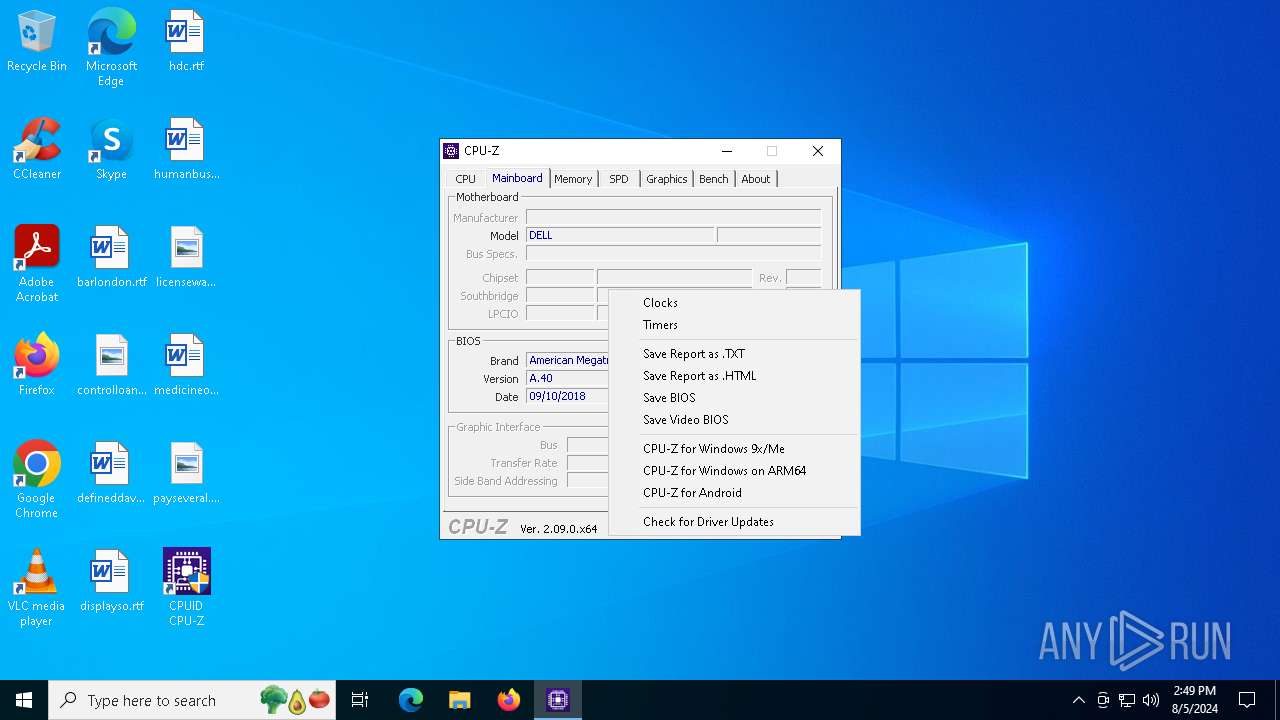
Task: Open the Google Chrome desktop shortcut
Action: [37, 480]
